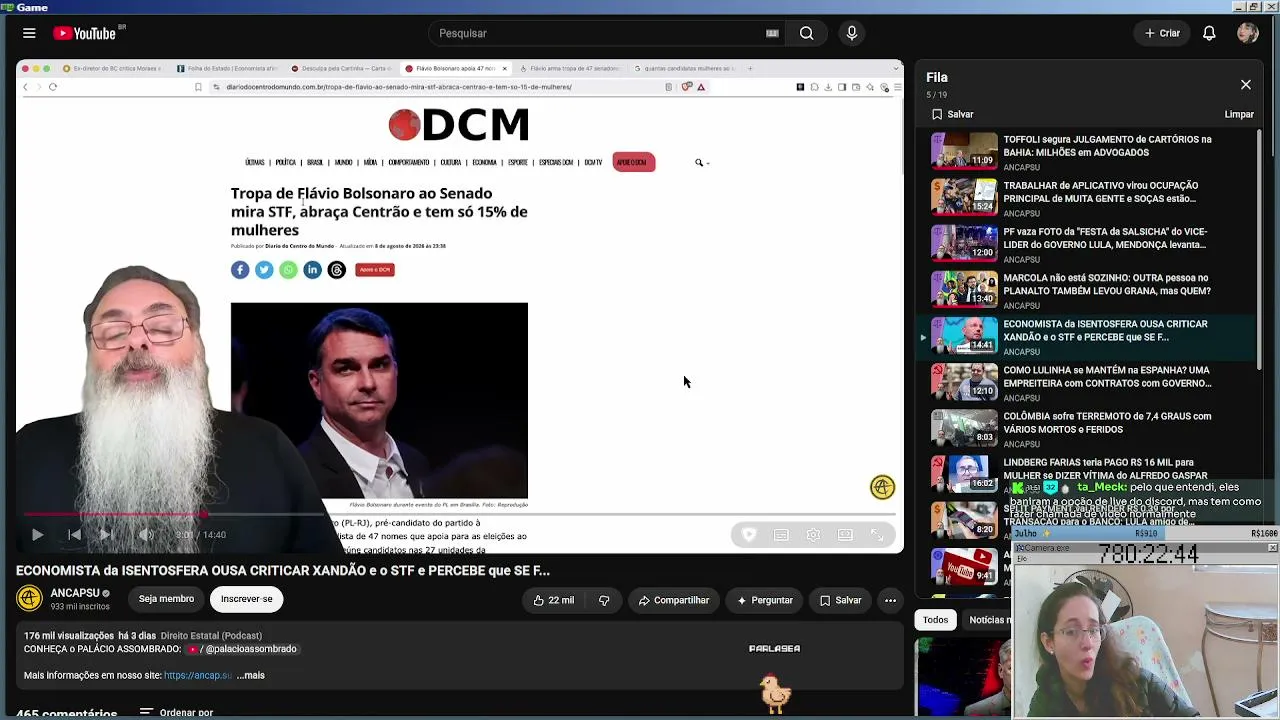Reload the page in the recorded browser
Screen dimensions: 1280x720
pos(53,87)
